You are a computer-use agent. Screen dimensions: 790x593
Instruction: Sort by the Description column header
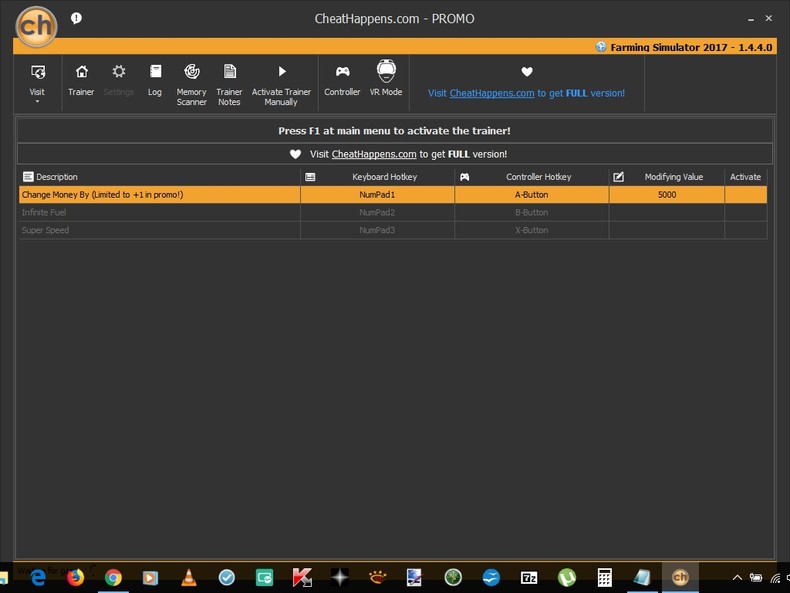pos(160,177)
